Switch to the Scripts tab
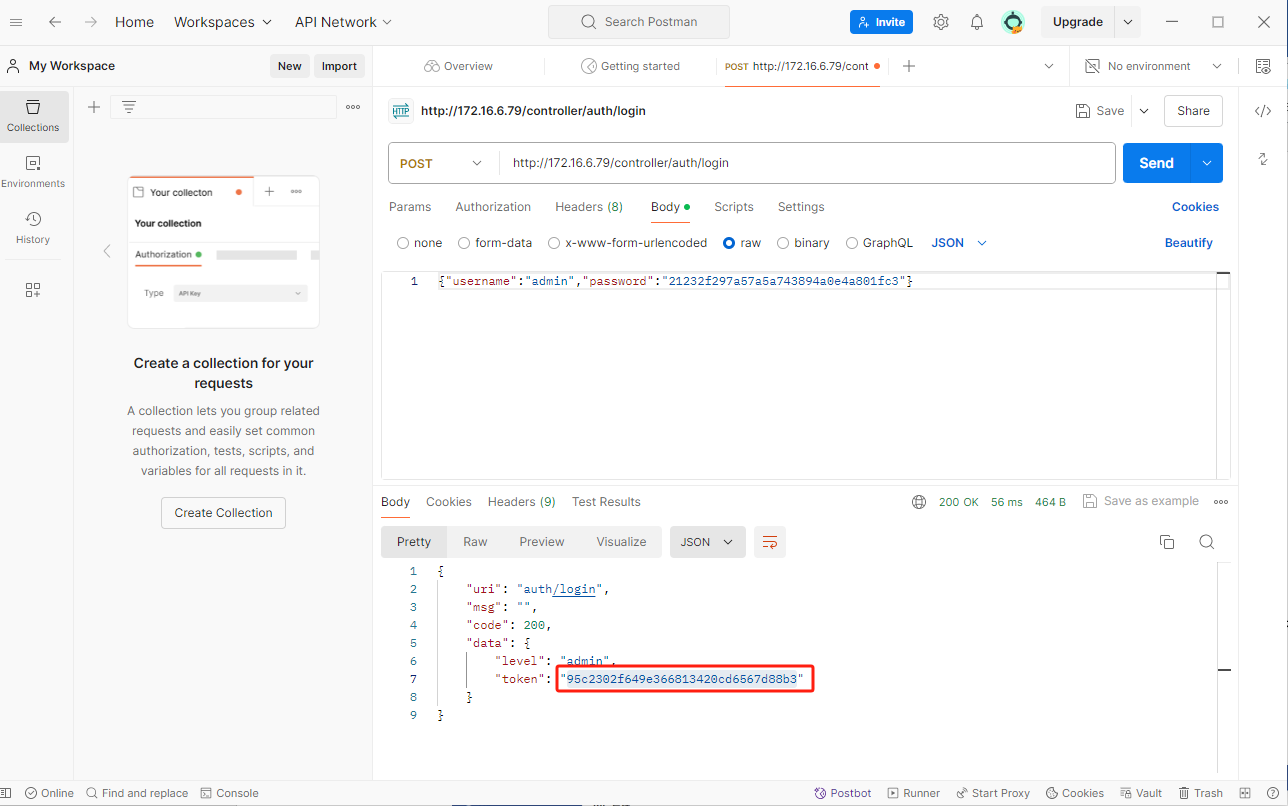Image resolution: width=1288 pixels, height=806 pixels. click(x=734, y=207)
